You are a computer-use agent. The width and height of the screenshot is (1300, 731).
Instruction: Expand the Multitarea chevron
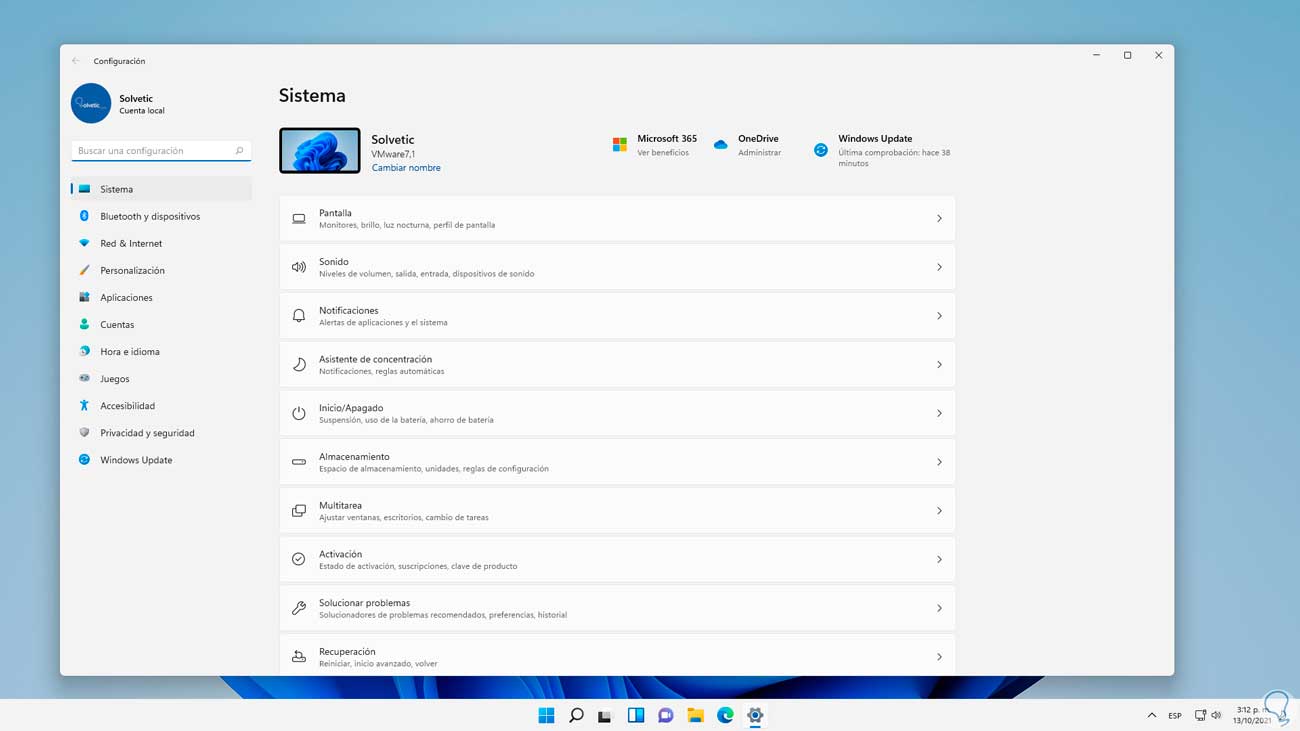point(939,511)
